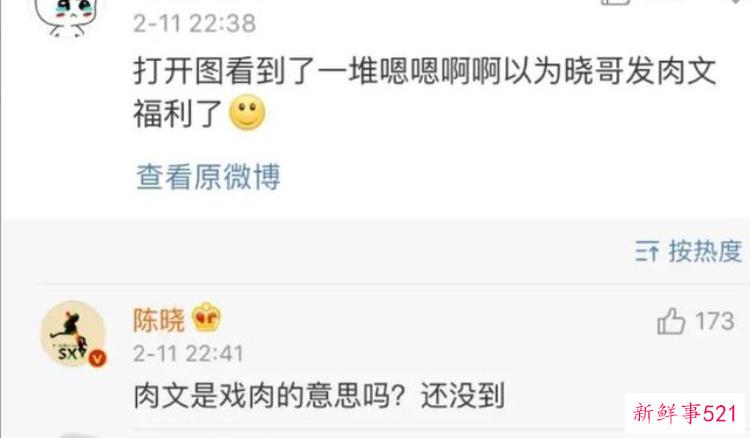This screenshot has width=750, height=438.
Task: Click the 2-11 22:41 reply timestamp
Action: click(x=188, y=354)
